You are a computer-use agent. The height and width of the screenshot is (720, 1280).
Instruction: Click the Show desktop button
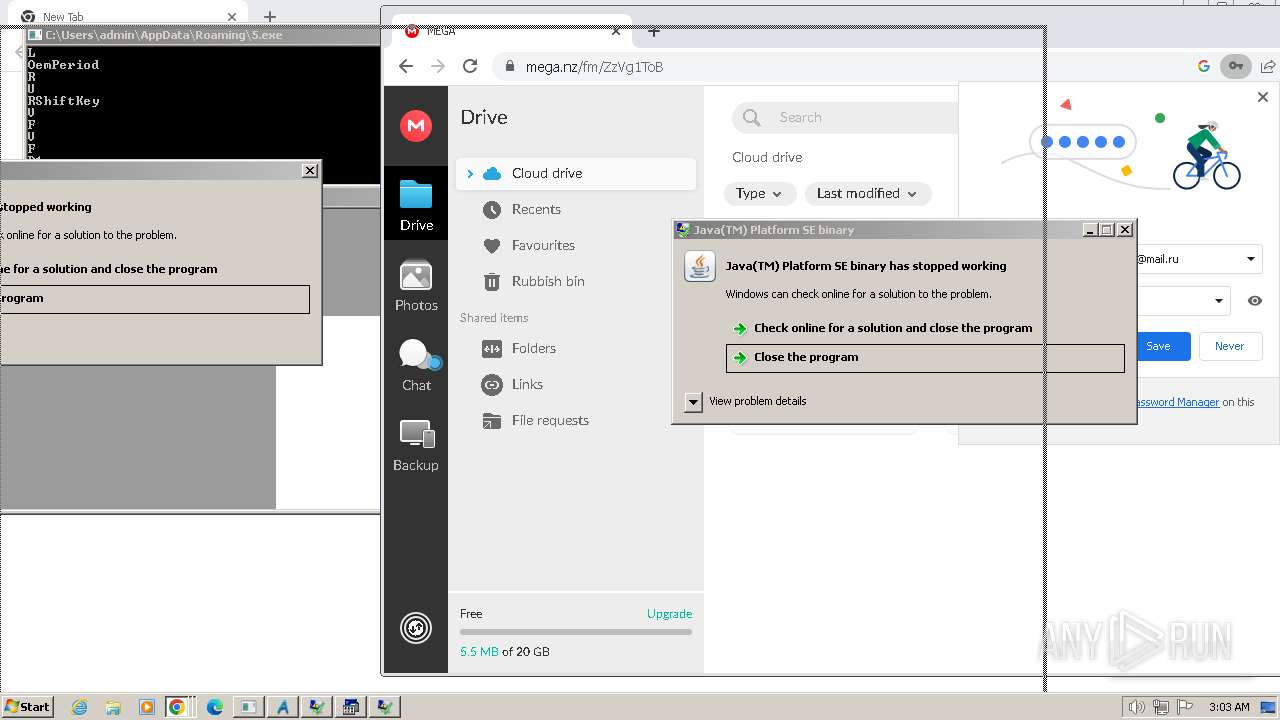point(1268,707)
